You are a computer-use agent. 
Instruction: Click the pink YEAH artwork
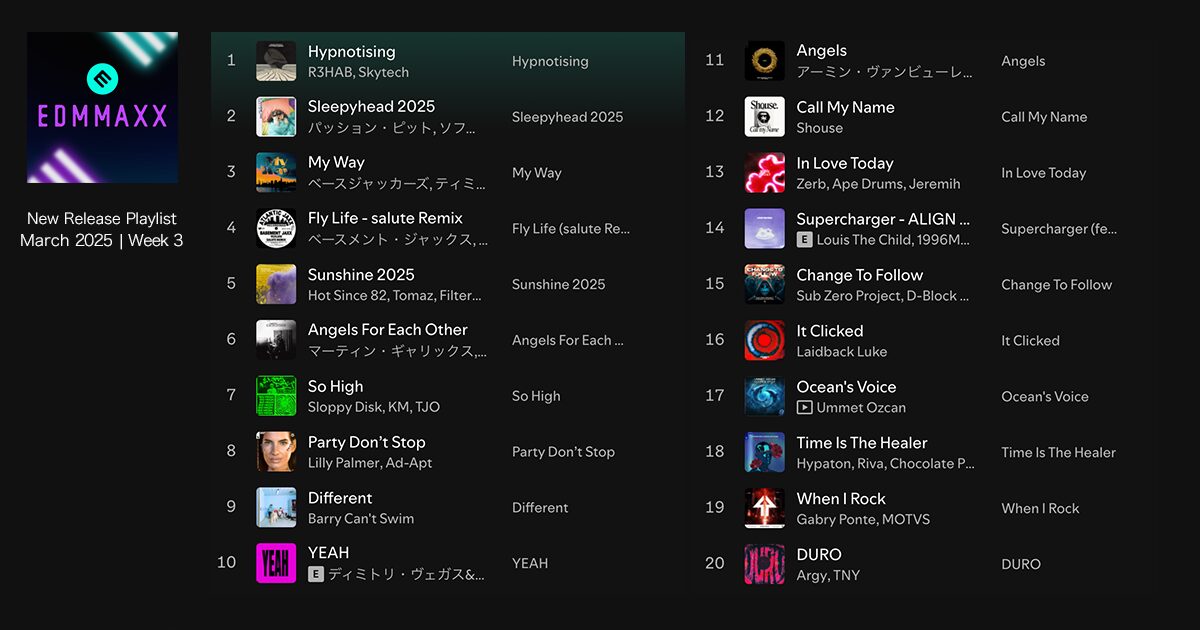click(x=276, y=563)
